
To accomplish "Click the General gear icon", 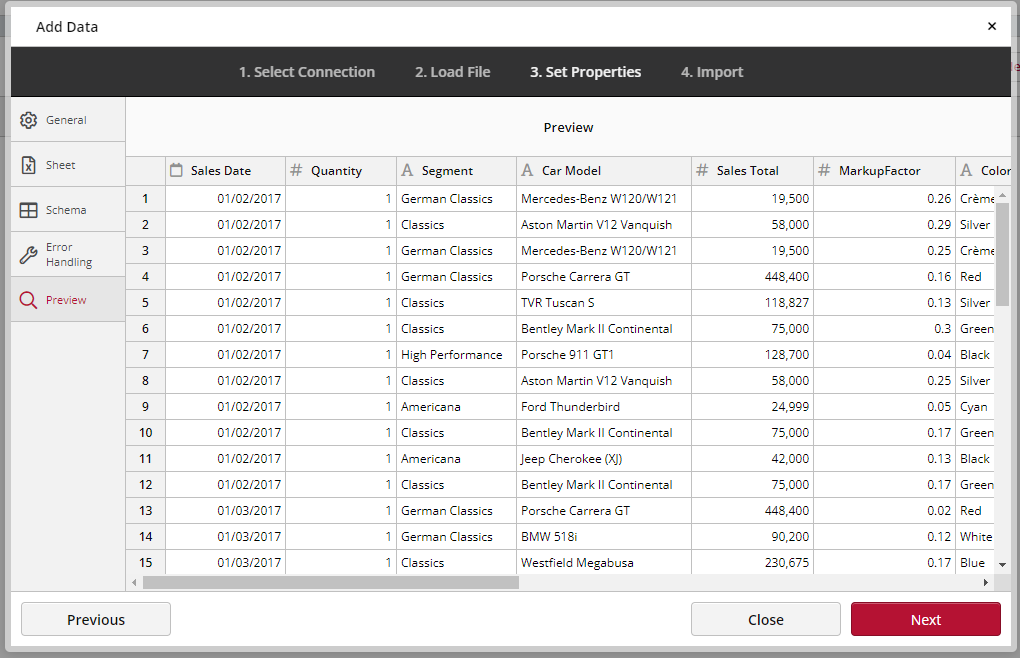I will pos(29,120).
